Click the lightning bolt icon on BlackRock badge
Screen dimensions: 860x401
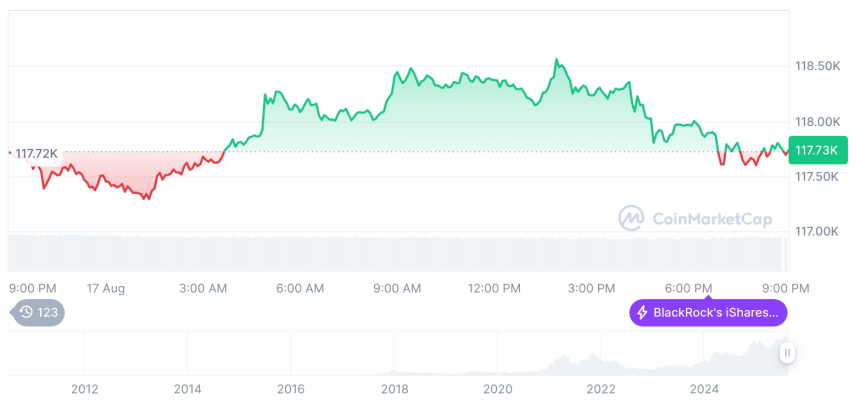pos(642,313)
